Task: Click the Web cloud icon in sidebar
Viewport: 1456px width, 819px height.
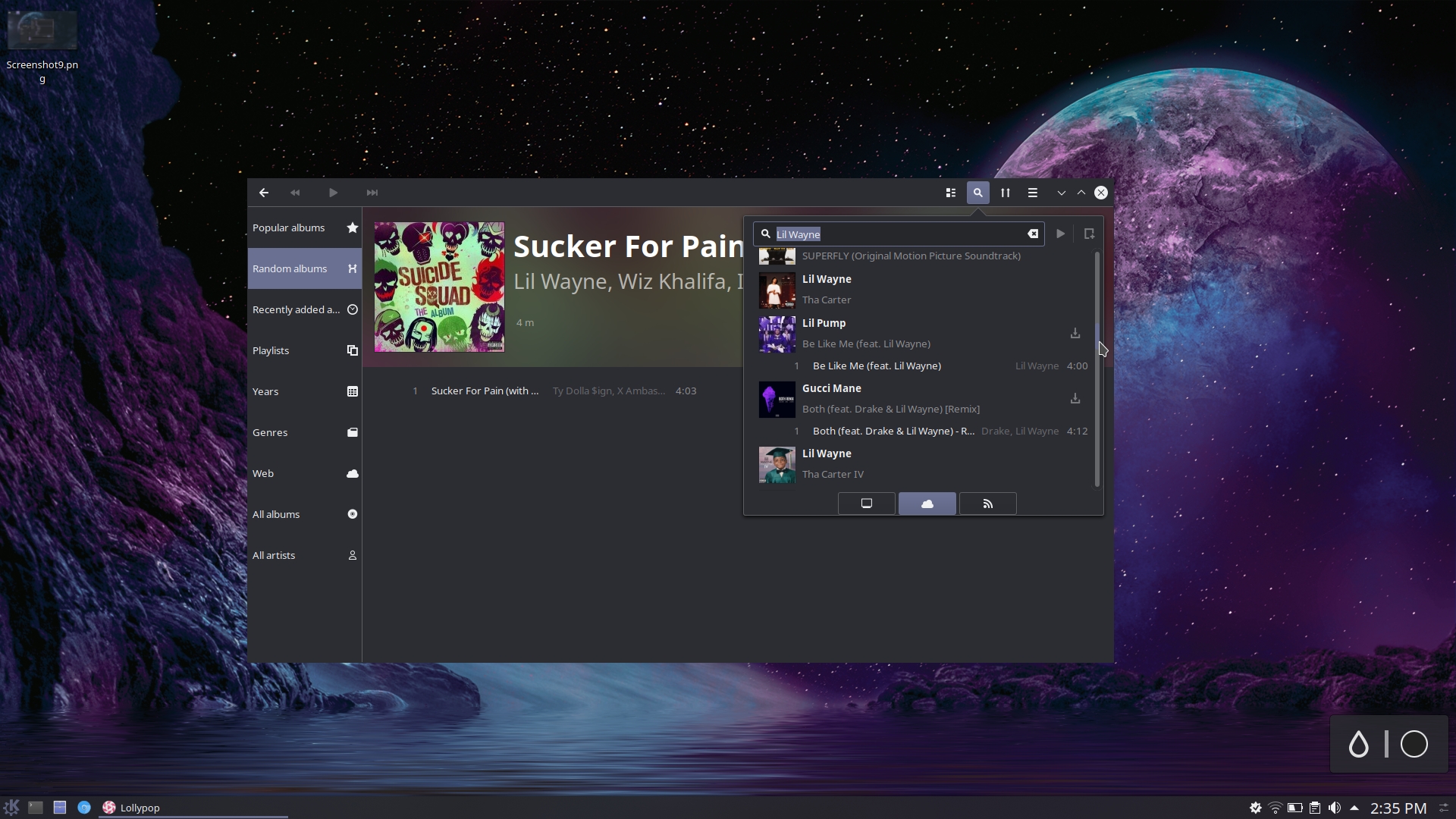Action: pos(352,473)
